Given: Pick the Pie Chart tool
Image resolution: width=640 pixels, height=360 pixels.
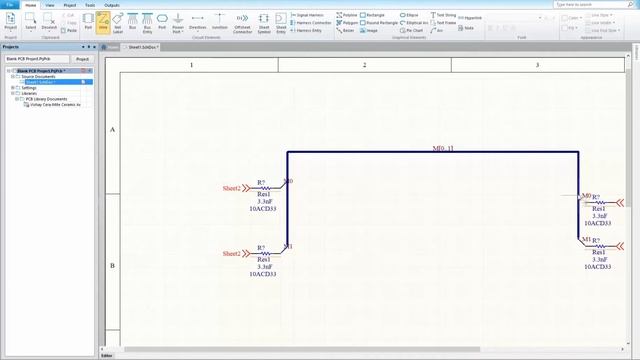Looking at the screenshot, I should point(411,30).
